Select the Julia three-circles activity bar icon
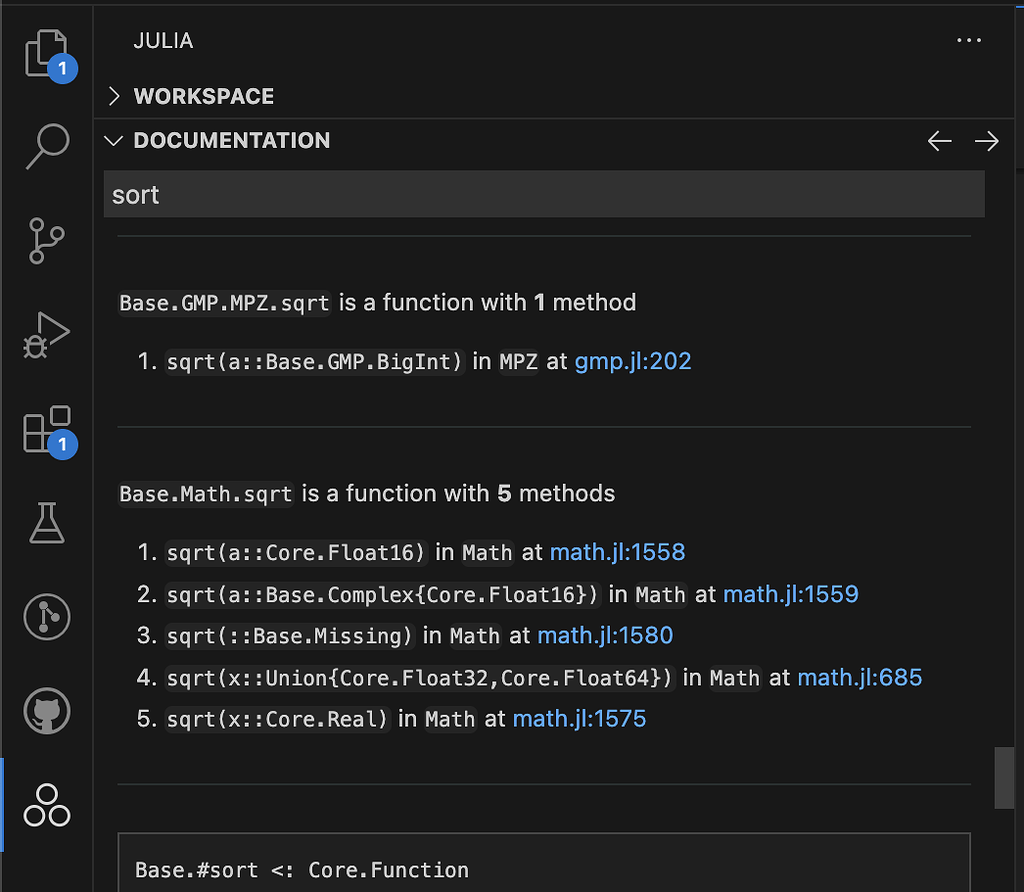Screen dimensions: 1024x892 (x=45, y=805)
